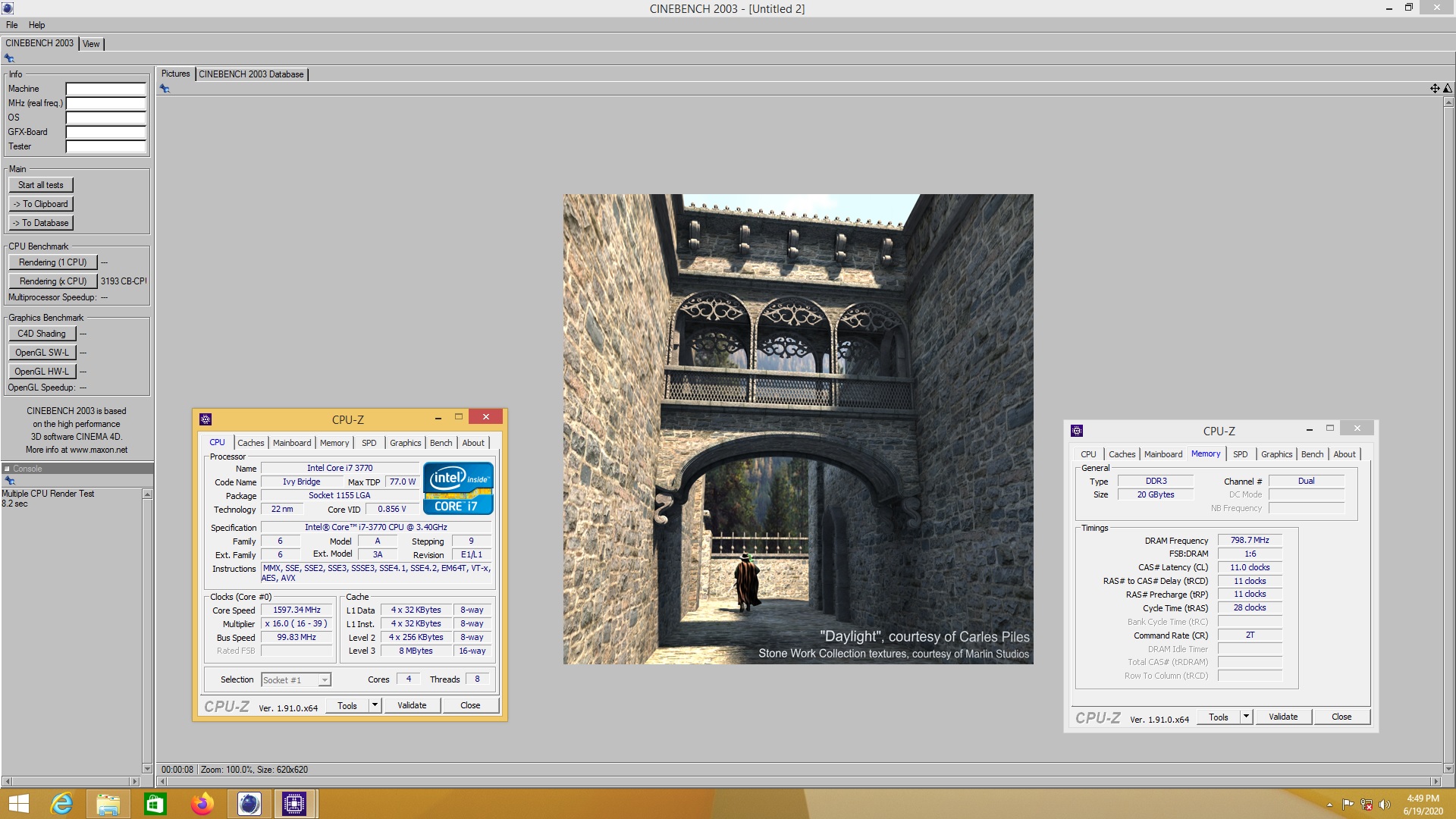This screenshot has height=819, width=1456.
Task: Click Tools button in right CPU-Z window
Action: coord(1219,717)
